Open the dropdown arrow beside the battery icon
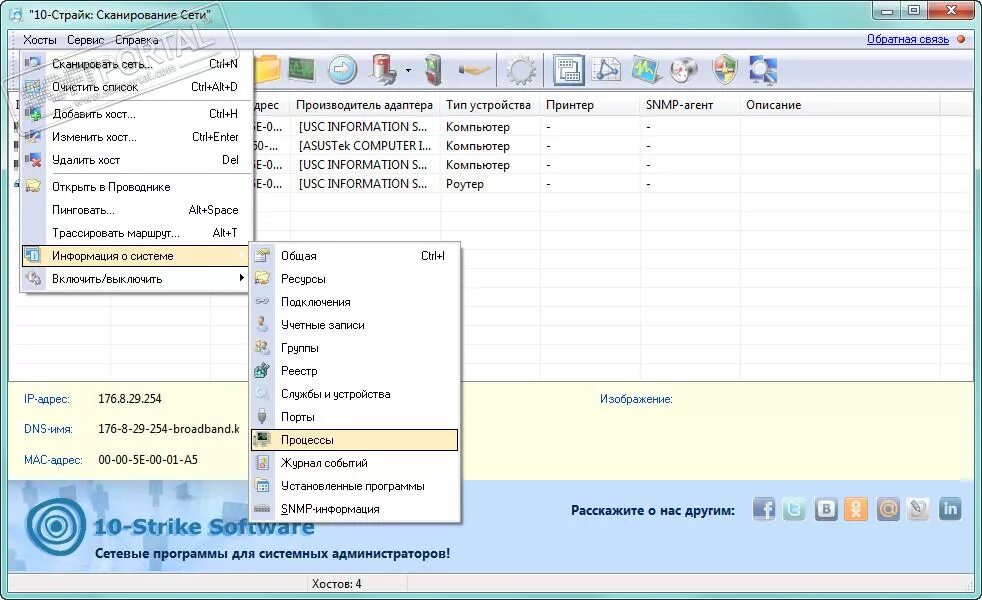Viewport: 982px width, 600px height. (x=408, y=70)
